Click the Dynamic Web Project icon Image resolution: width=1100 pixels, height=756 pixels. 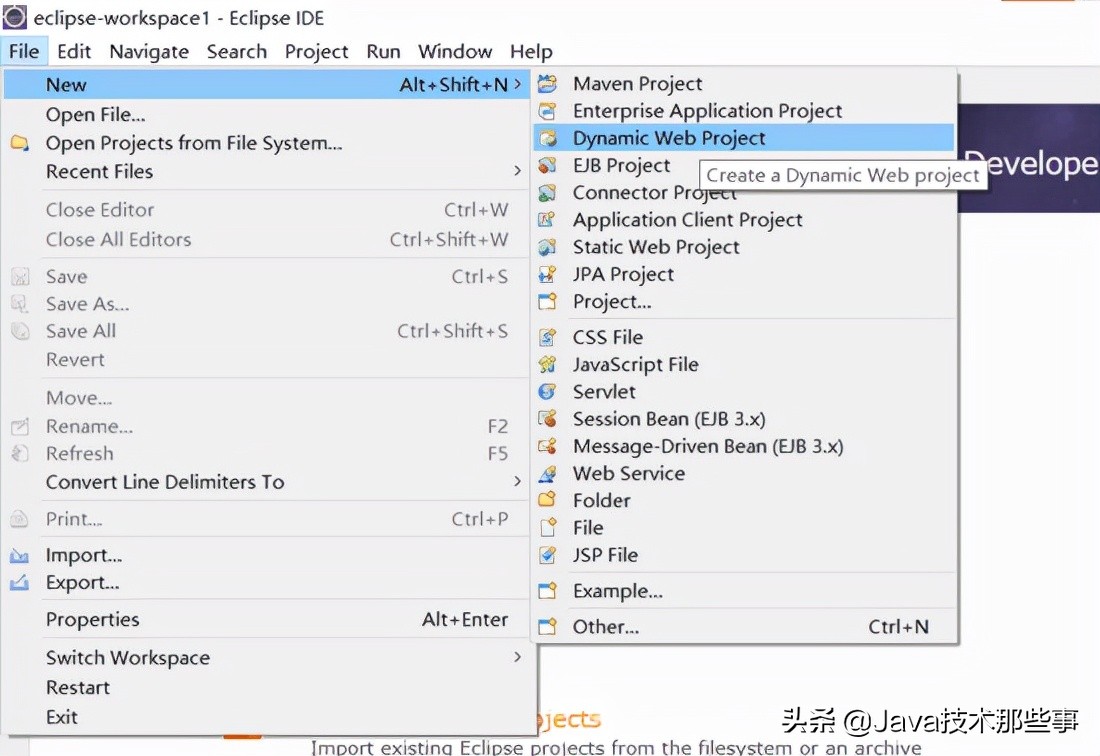click(x=547, y=138)
